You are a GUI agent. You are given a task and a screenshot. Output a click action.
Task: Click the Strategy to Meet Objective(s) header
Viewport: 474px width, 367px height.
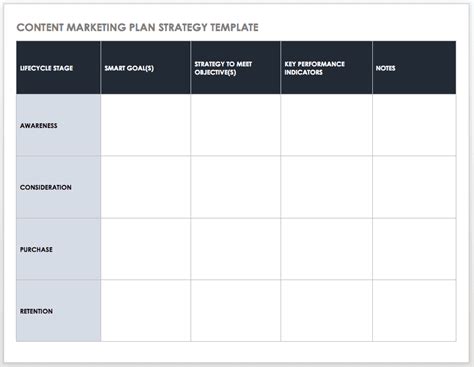(236, 68)
